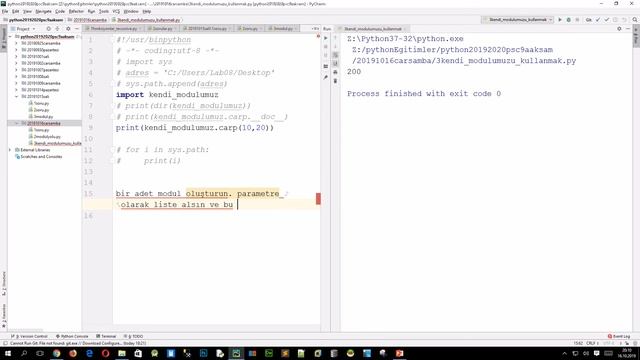Viewport: 640px width, 360px height.
Task: Click Run tab 3kendi_modulumuzu_kullanmak
Action: point(372,29)
